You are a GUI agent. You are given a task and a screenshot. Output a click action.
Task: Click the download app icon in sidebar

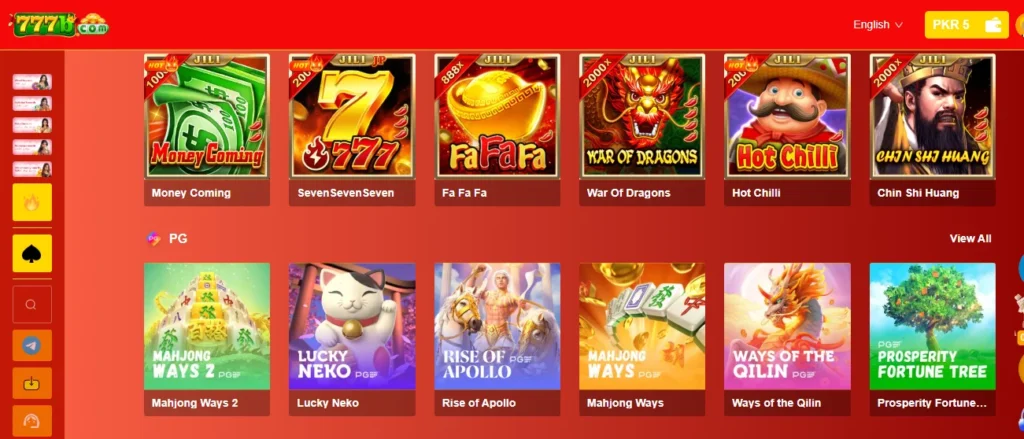(x=31, y=383)
